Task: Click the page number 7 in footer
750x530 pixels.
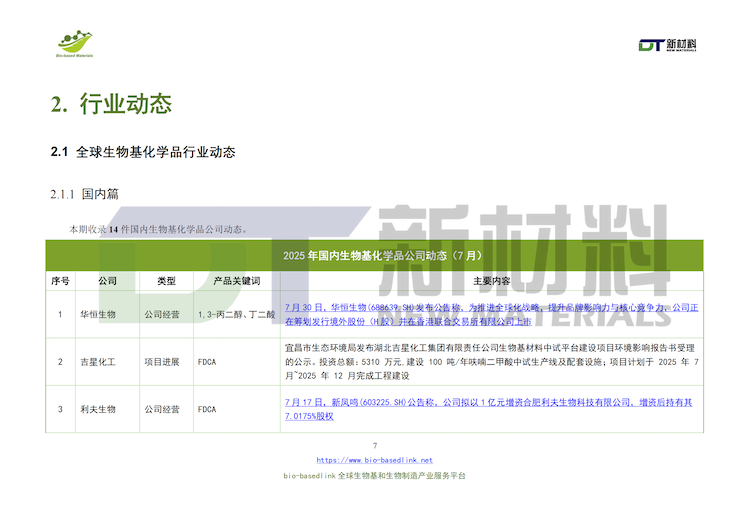Action: point(375,445)
